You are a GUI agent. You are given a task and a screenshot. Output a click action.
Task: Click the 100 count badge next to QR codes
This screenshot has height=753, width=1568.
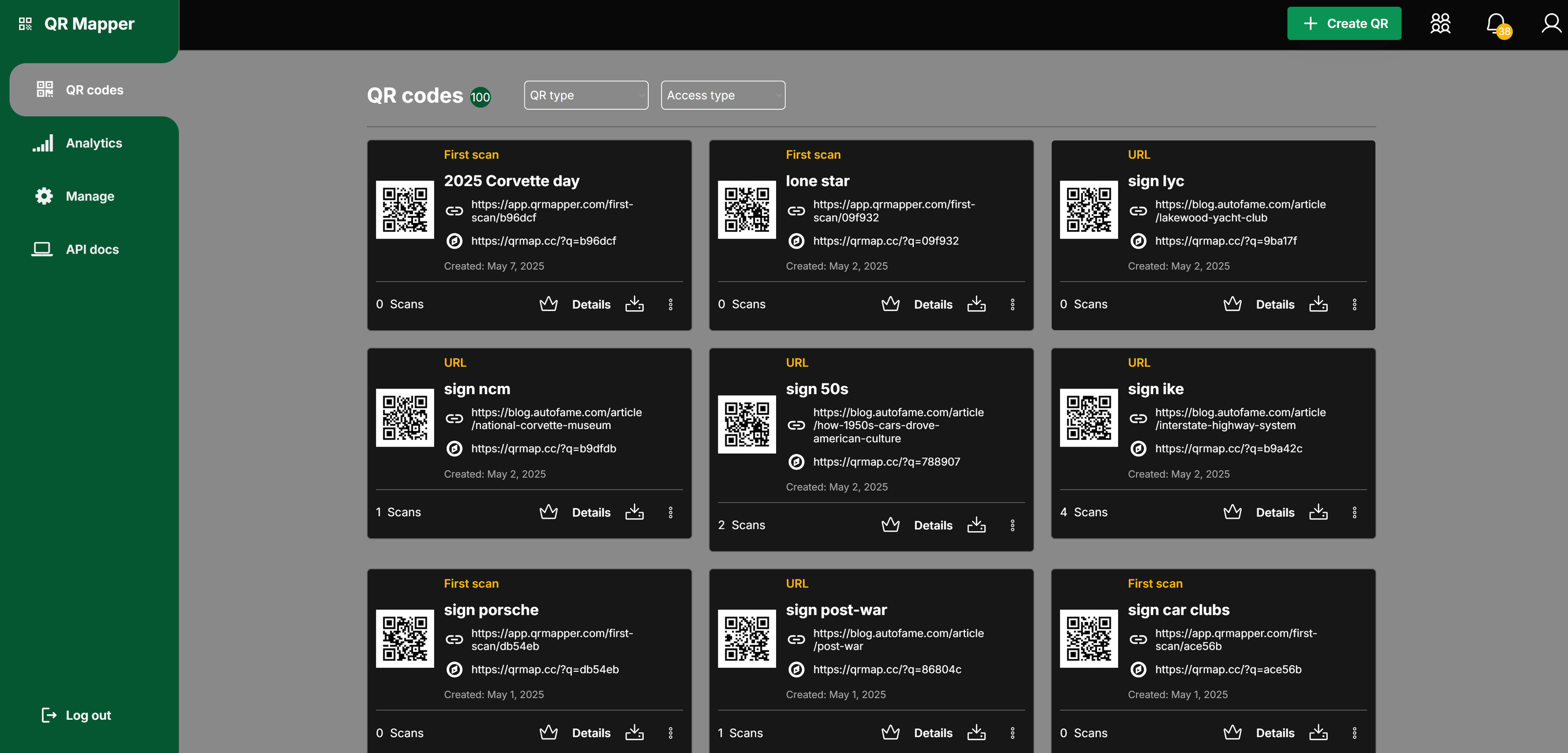[480, 96]
